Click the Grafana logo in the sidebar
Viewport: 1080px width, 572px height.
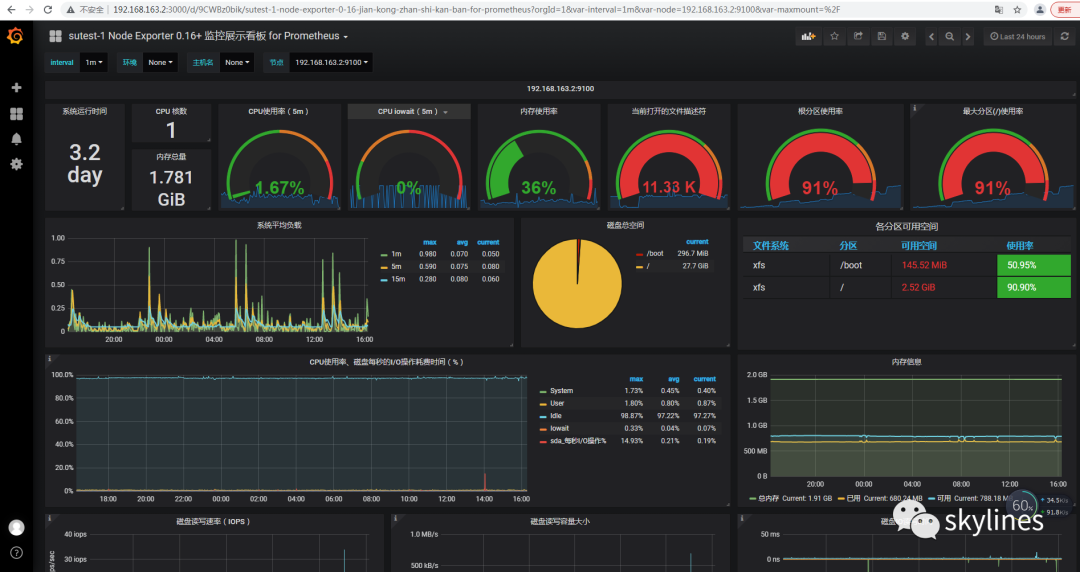[x=15, y=36]
